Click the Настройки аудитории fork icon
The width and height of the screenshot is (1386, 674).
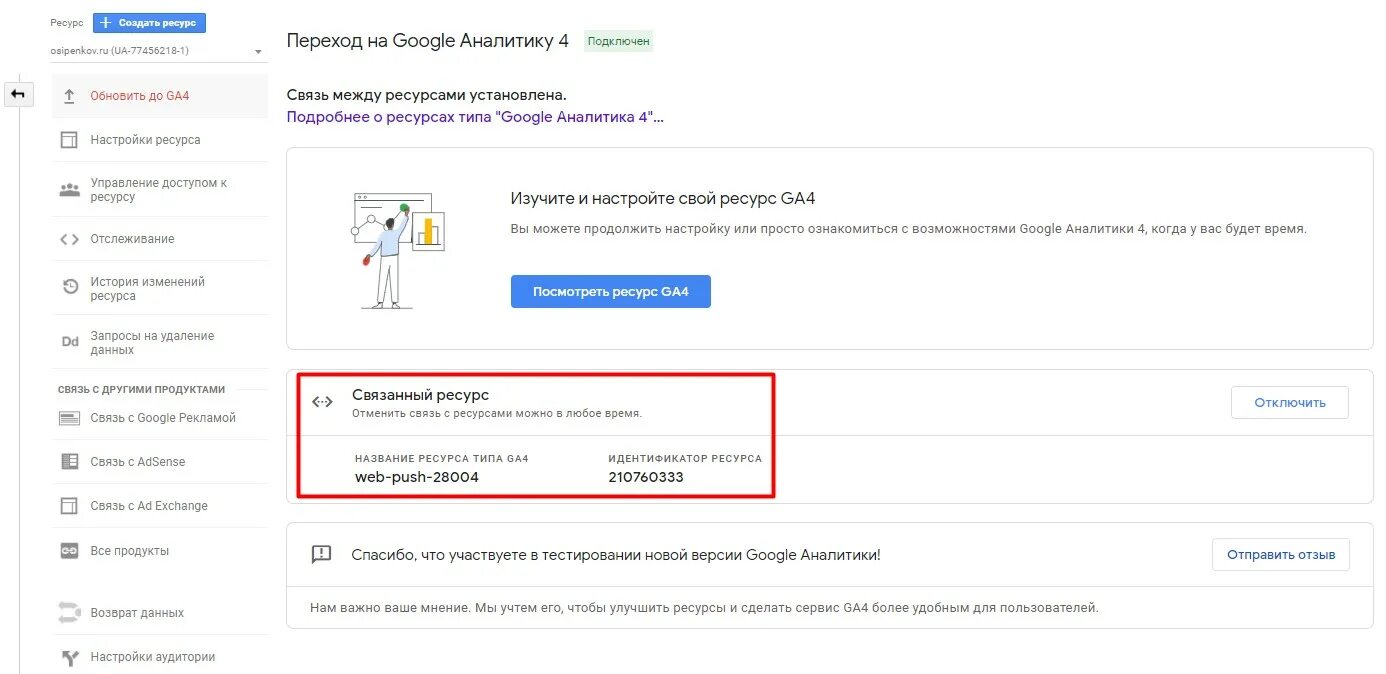69,657
